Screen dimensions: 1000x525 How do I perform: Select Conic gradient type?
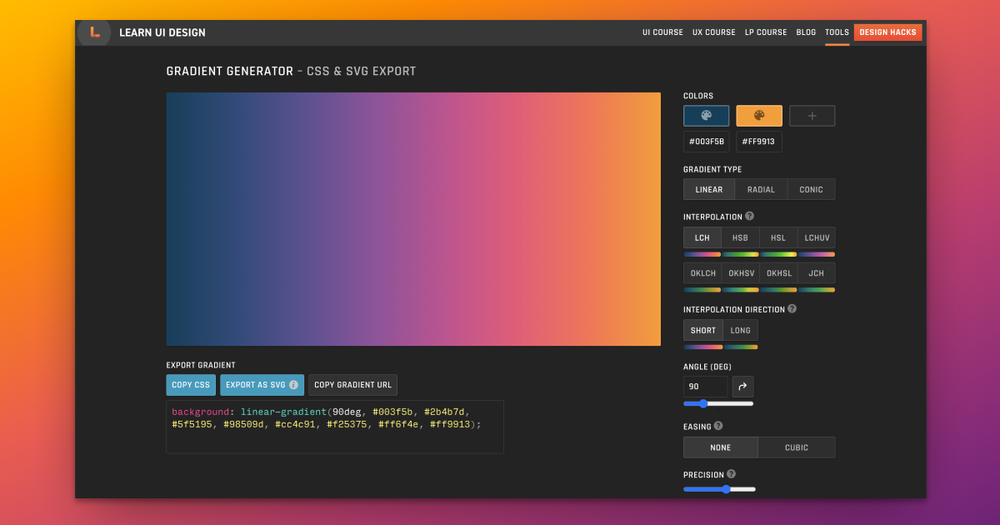point(811,189)
